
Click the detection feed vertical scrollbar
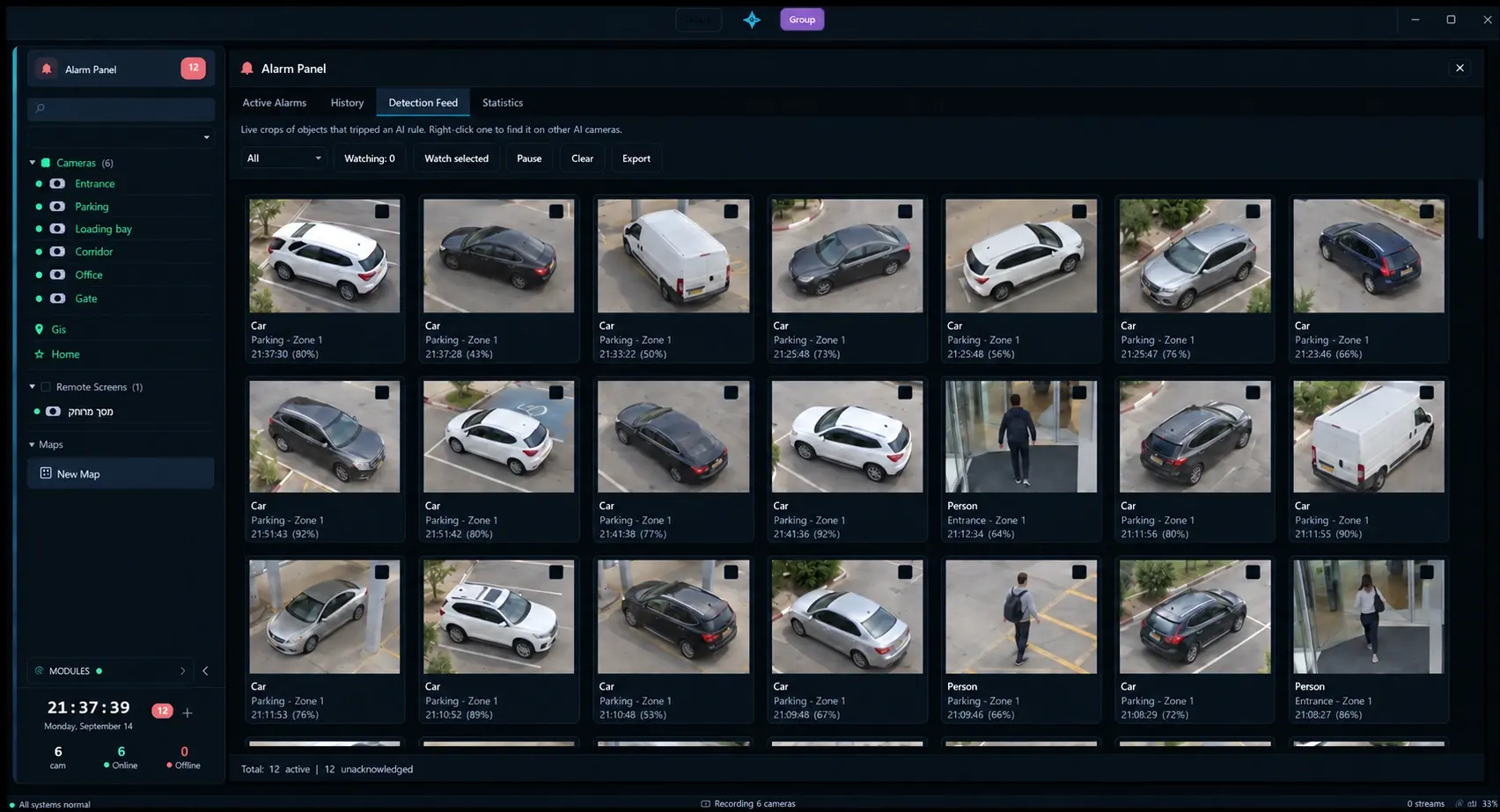pos(1481,208)
